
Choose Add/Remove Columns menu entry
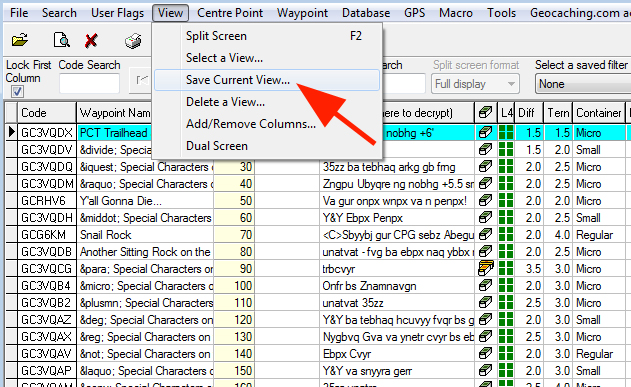click(x=267, y=124)
